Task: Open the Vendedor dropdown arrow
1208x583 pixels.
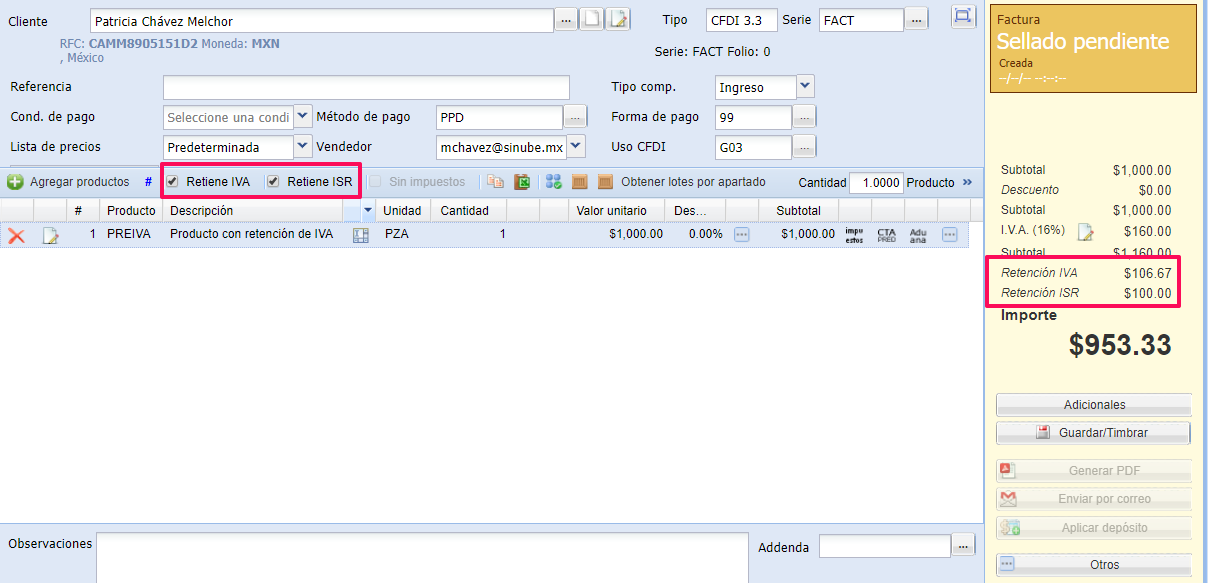Action: click(x=576, y=147)
